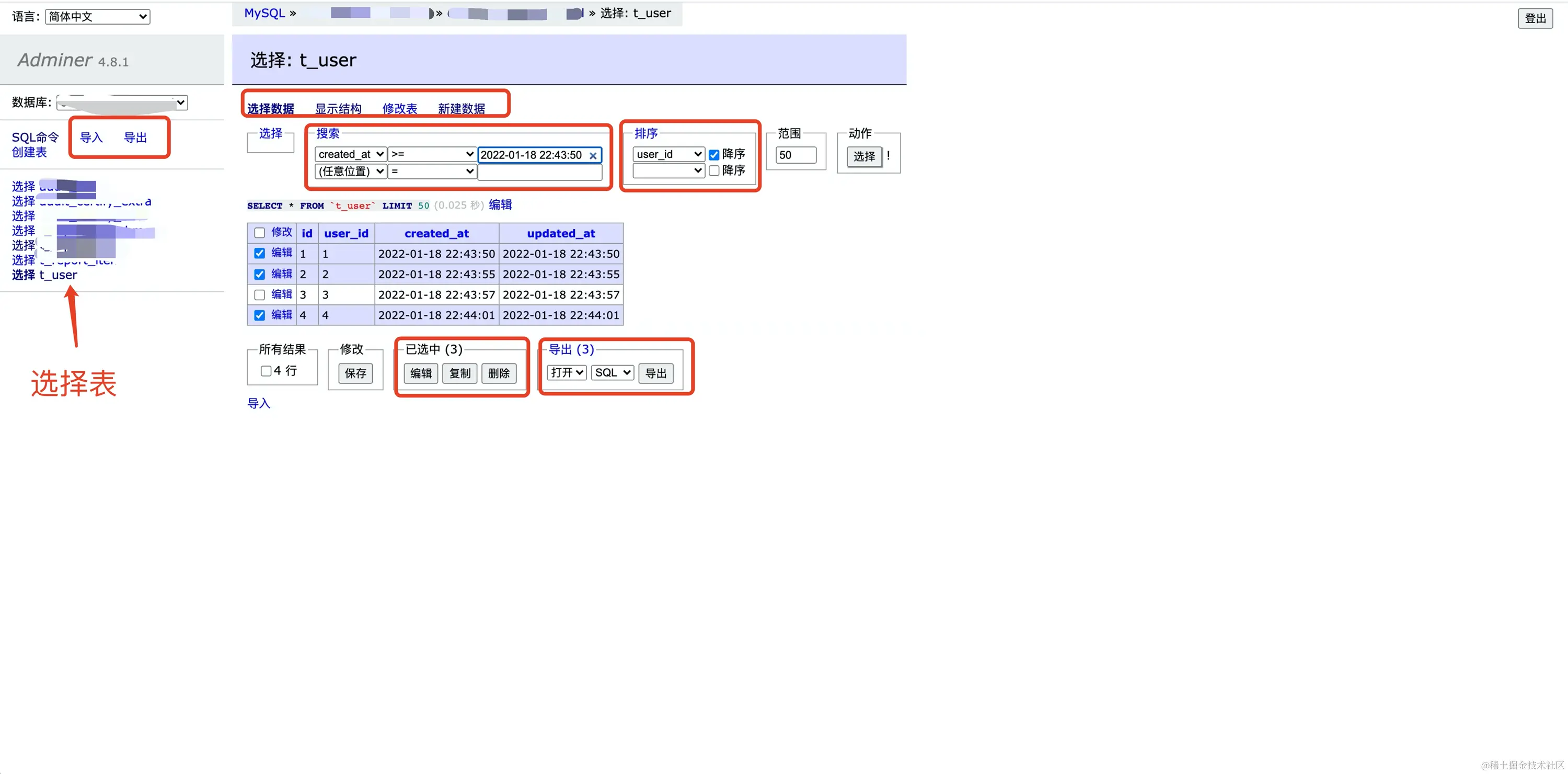1568x774 pixels.
Task: Toggle the header select-all checkbox
Action: [x=259, y=233]
